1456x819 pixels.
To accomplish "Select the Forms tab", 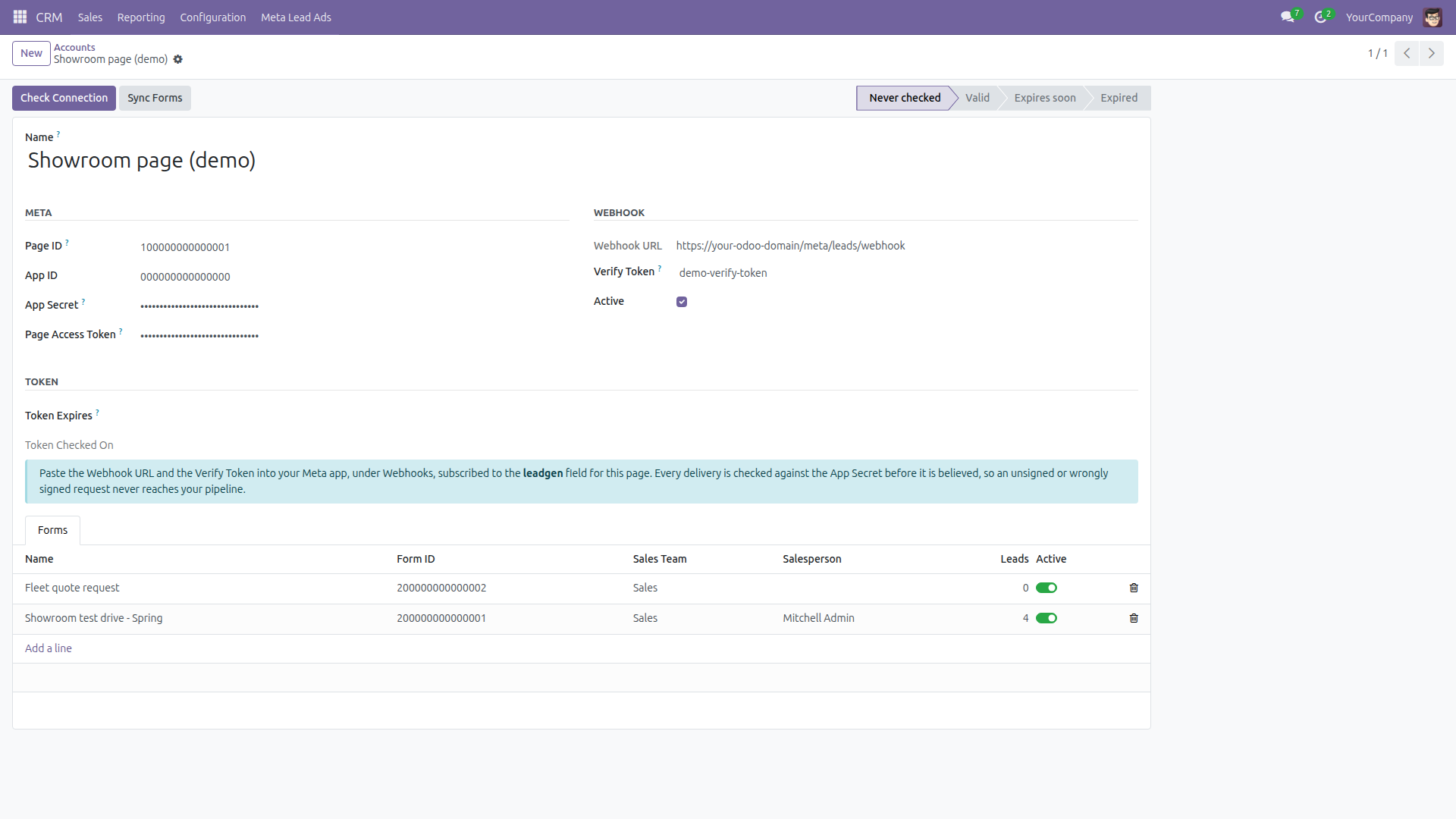I will (52, 530).
